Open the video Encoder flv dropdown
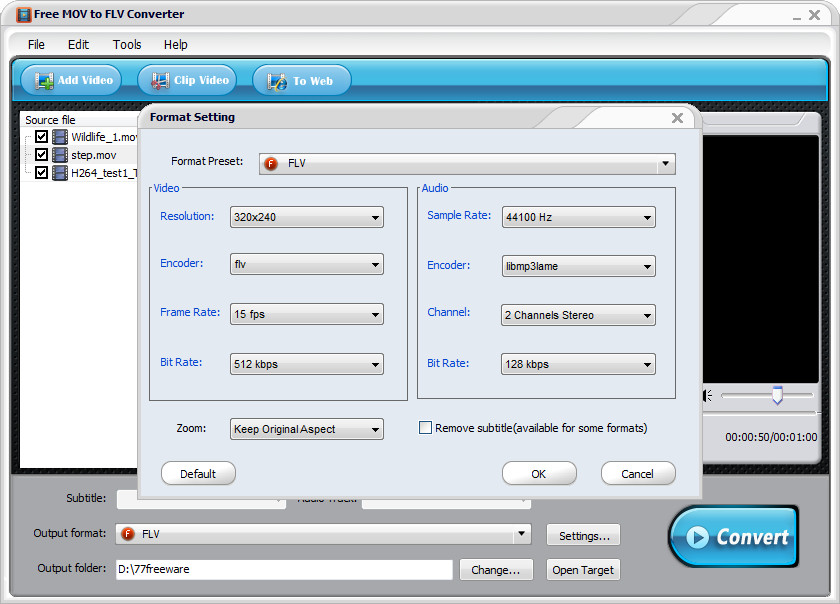 click(x=306, y=264)
